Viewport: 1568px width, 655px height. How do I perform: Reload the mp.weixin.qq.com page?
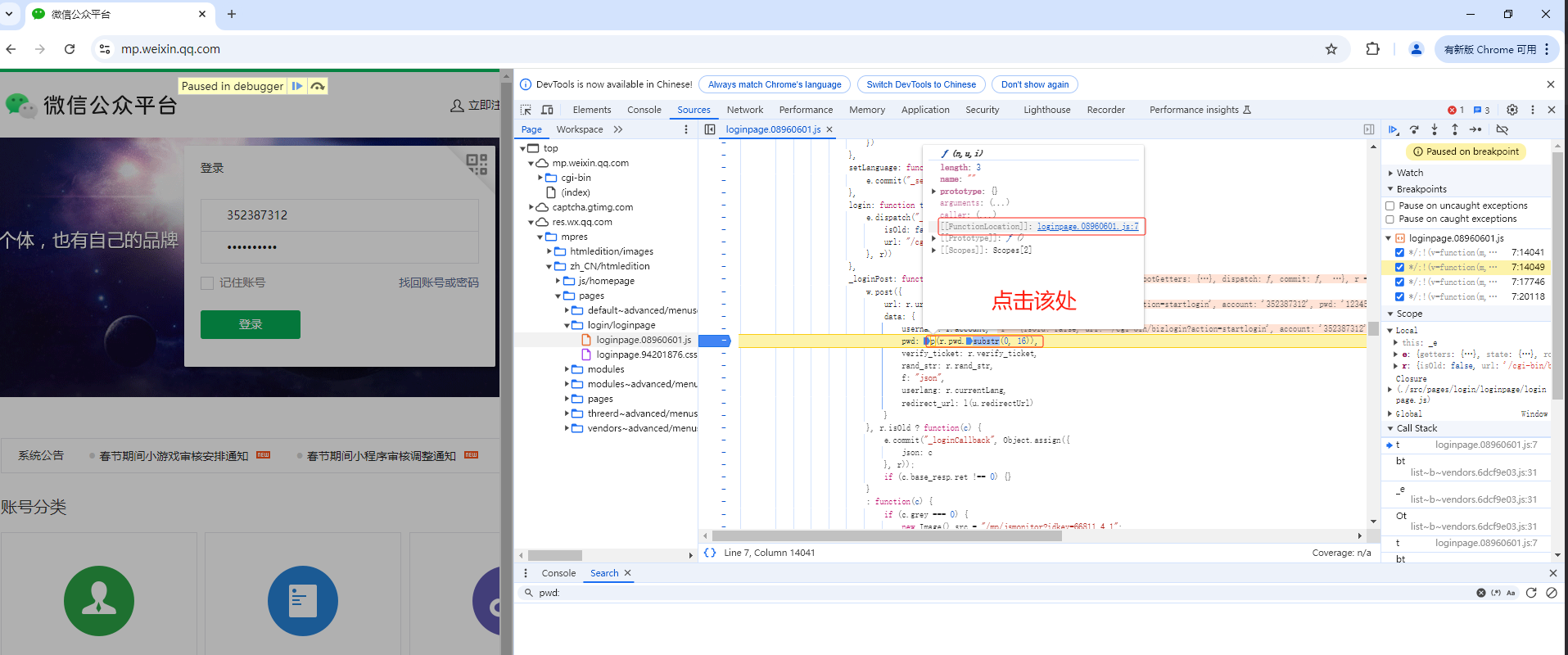[70, 49]
